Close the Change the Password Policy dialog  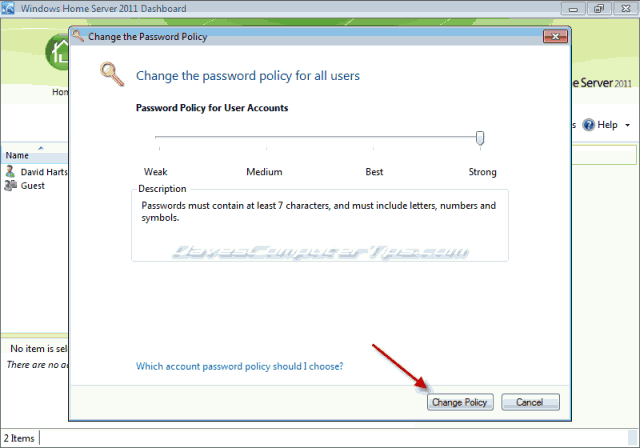tap(555, 36)
